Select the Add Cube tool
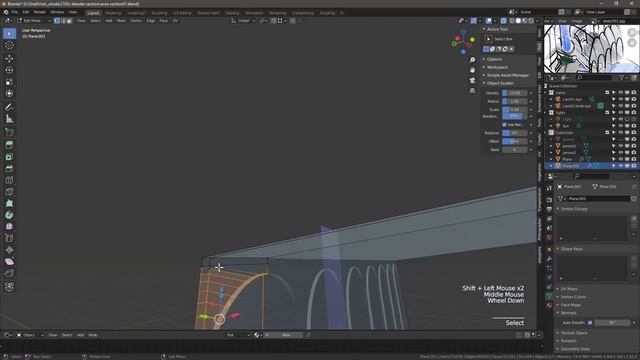Image resolution: width=640 pixels, height=360 pixels. pos(9,132)
